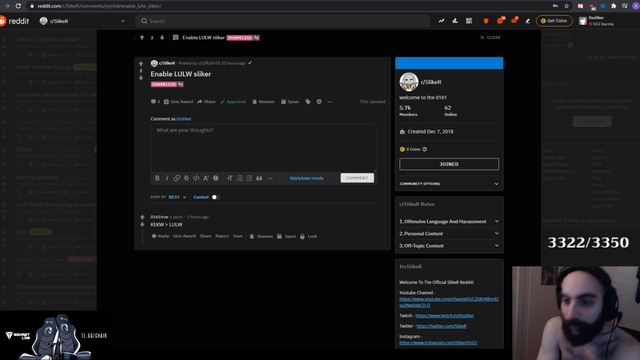Viewport: 640px width, 360px height.
Task: Insert a numbered list in the editor
Action: click(249, 178)
